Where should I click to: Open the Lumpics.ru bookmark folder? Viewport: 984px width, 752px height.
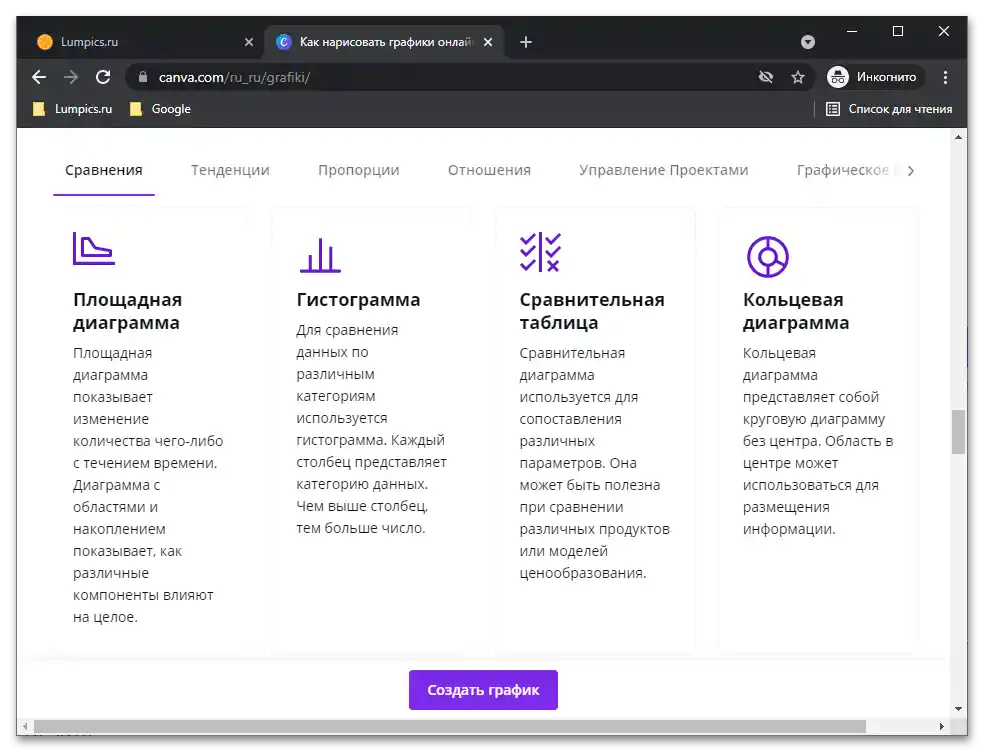73,109
